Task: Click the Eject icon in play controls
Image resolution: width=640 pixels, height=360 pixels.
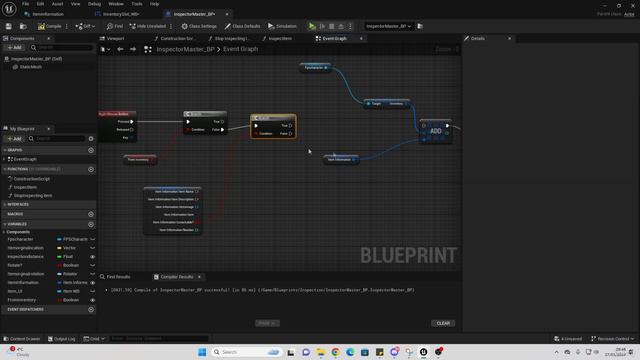Action: 341,26
